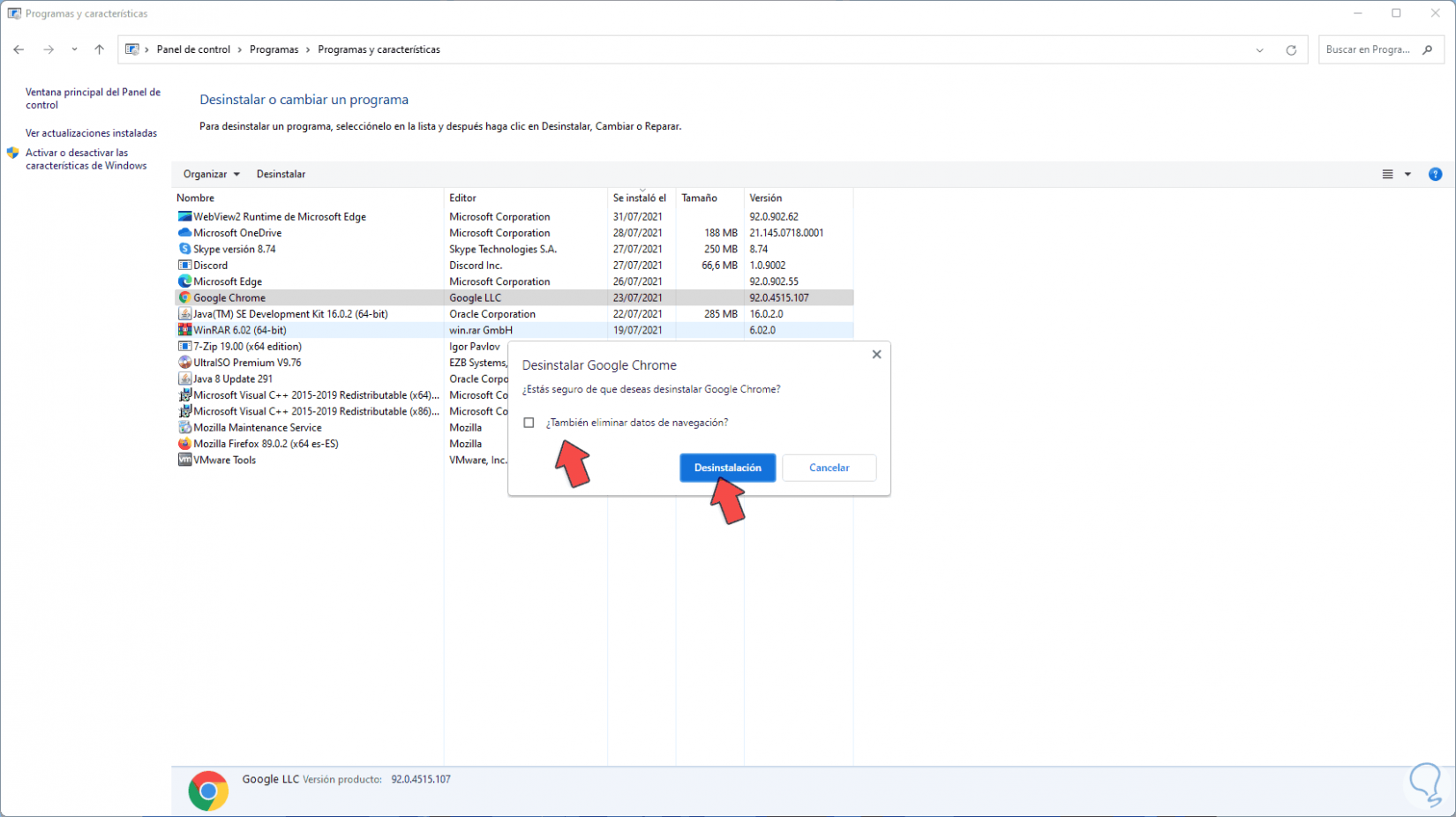The width and height of the screenshot is (1456, 817).
Task: Select the Java(TM) SE Development Kit row
Action: coord(514,314)
